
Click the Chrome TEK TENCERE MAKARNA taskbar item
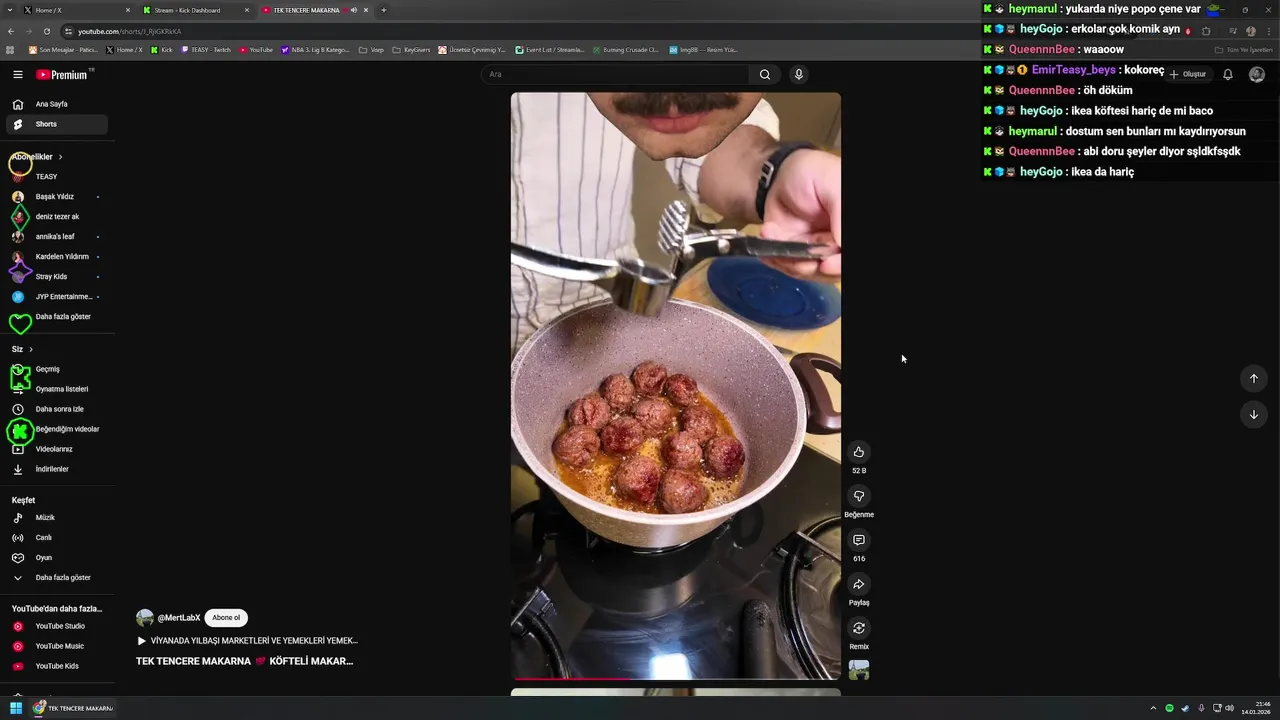pyautogui.click(x=74, y=708)
